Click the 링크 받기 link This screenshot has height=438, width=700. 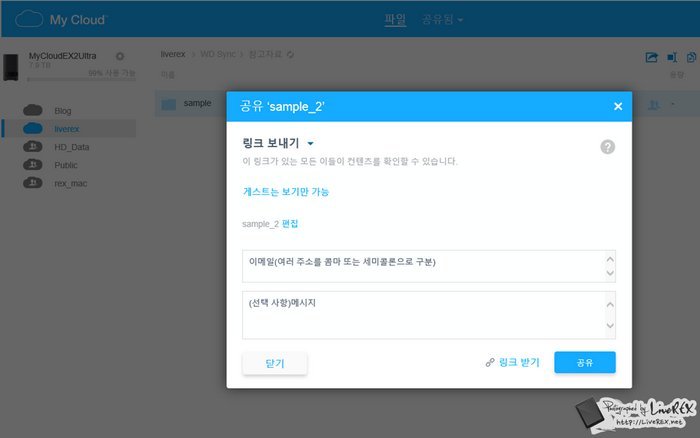tap(519, 362)
